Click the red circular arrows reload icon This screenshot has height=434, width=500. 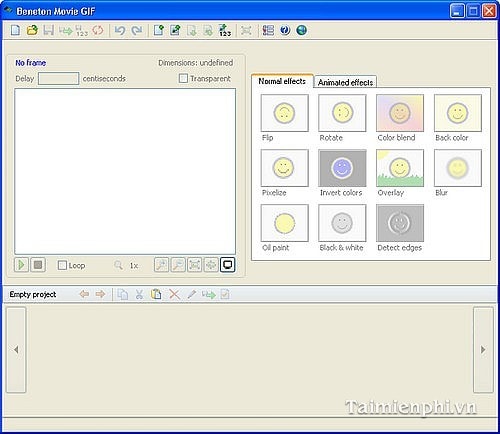click(x=98, y=30)
